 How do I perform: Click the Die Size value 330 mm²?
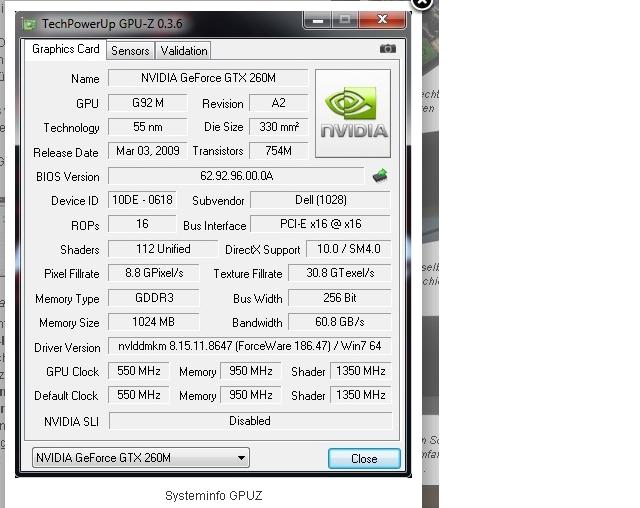pos(278,127)
